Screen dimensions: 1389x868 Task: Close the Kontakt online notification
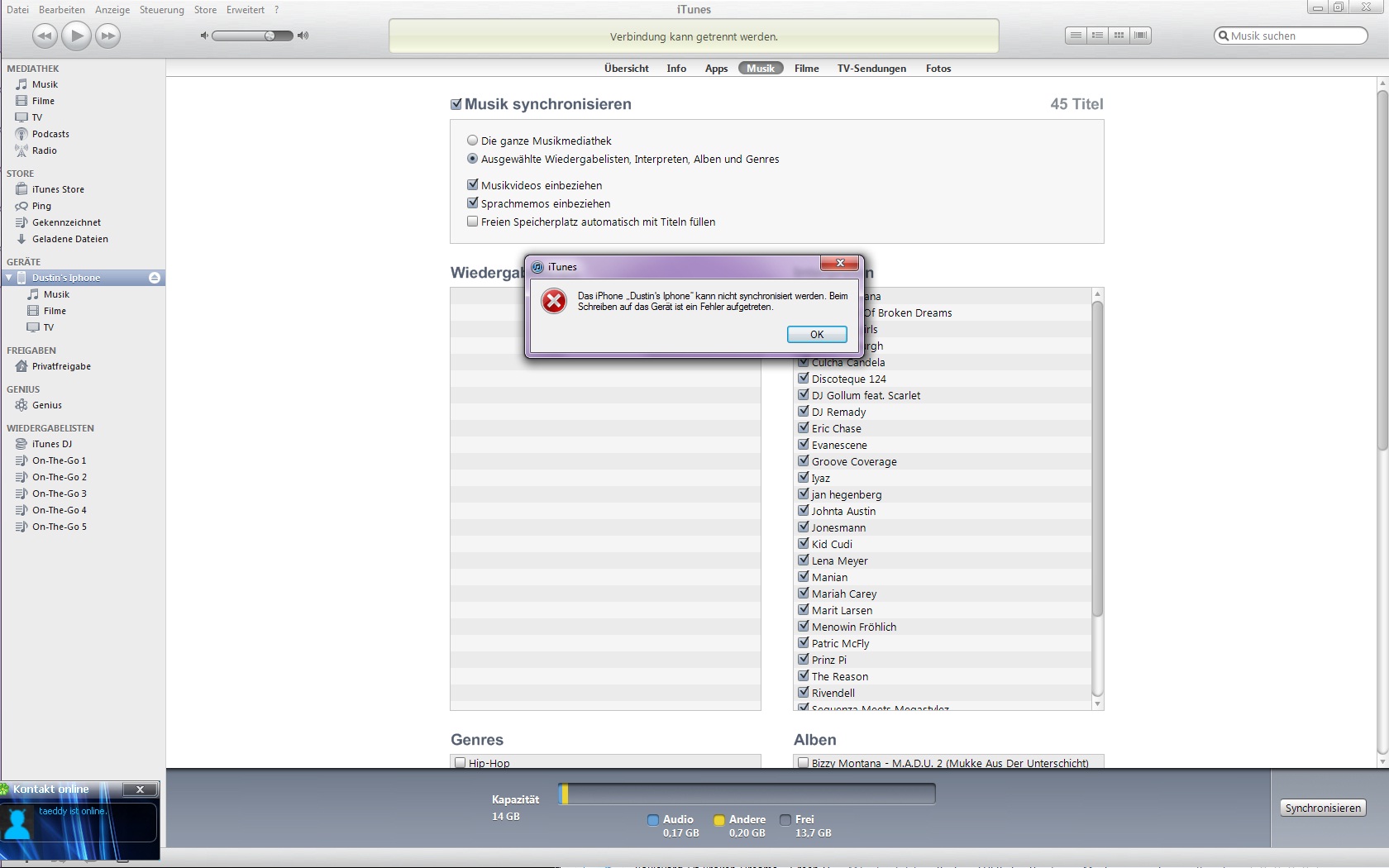[x=140, y=789]
